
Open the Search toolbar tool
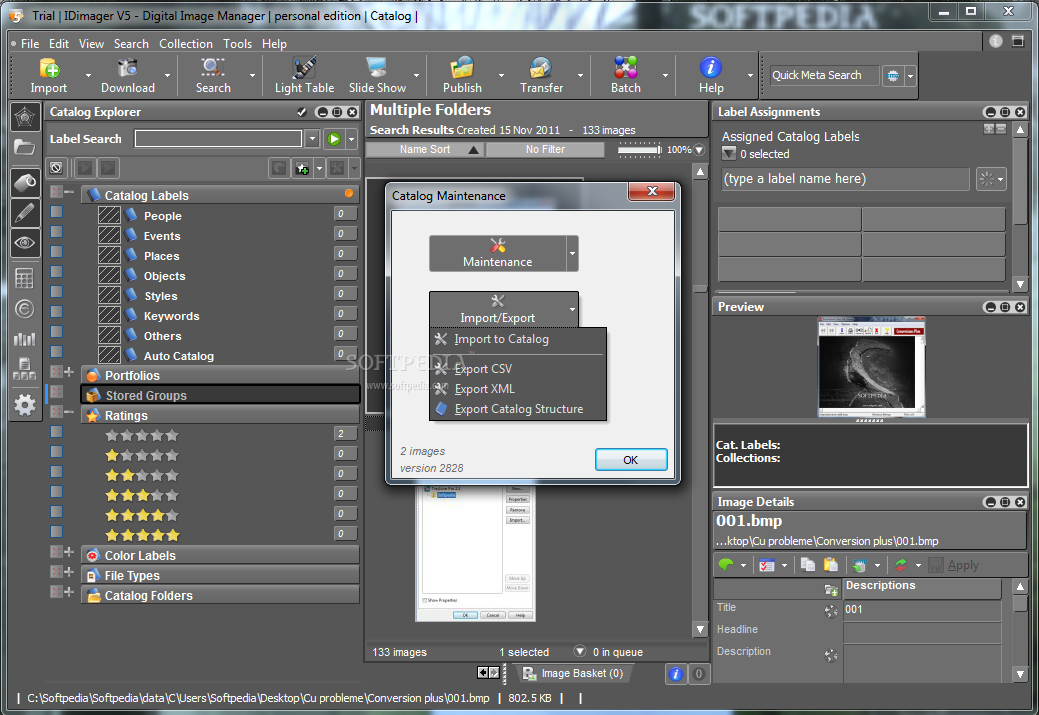213,76
